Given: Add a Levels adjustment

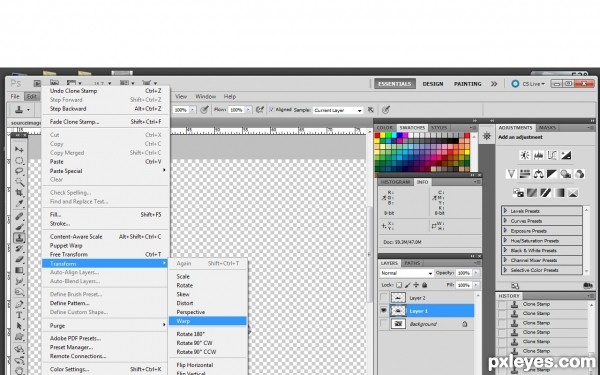Looking at the screenshot, I should click(538, 155).
